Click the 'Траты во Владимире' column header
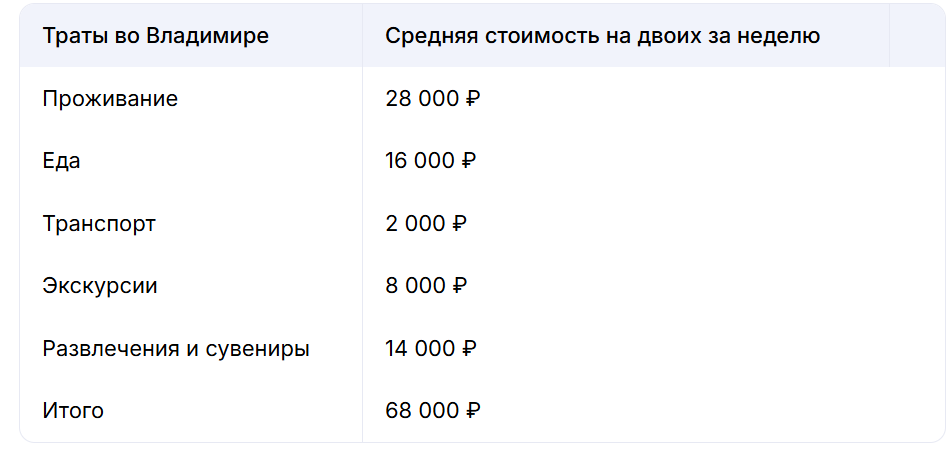 point(156,36)
